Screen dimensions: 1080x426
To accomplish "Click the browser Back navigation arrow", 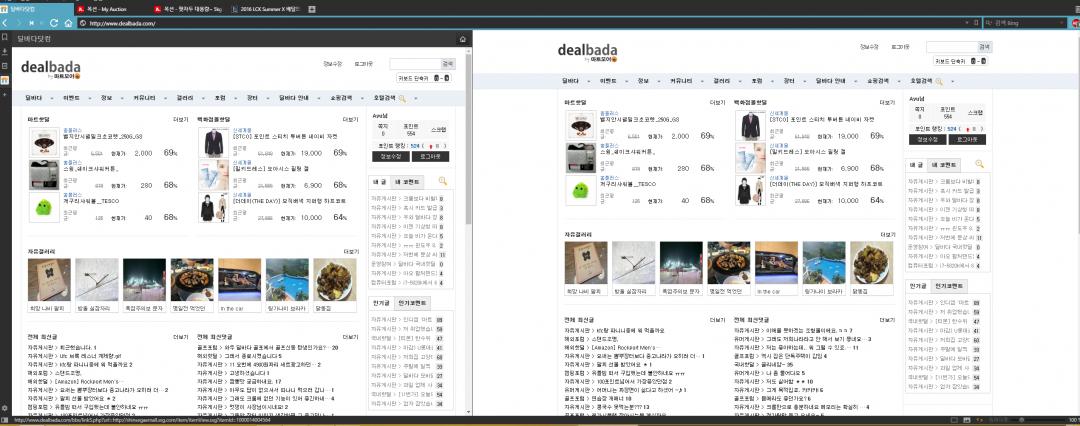I will [7, 22].
